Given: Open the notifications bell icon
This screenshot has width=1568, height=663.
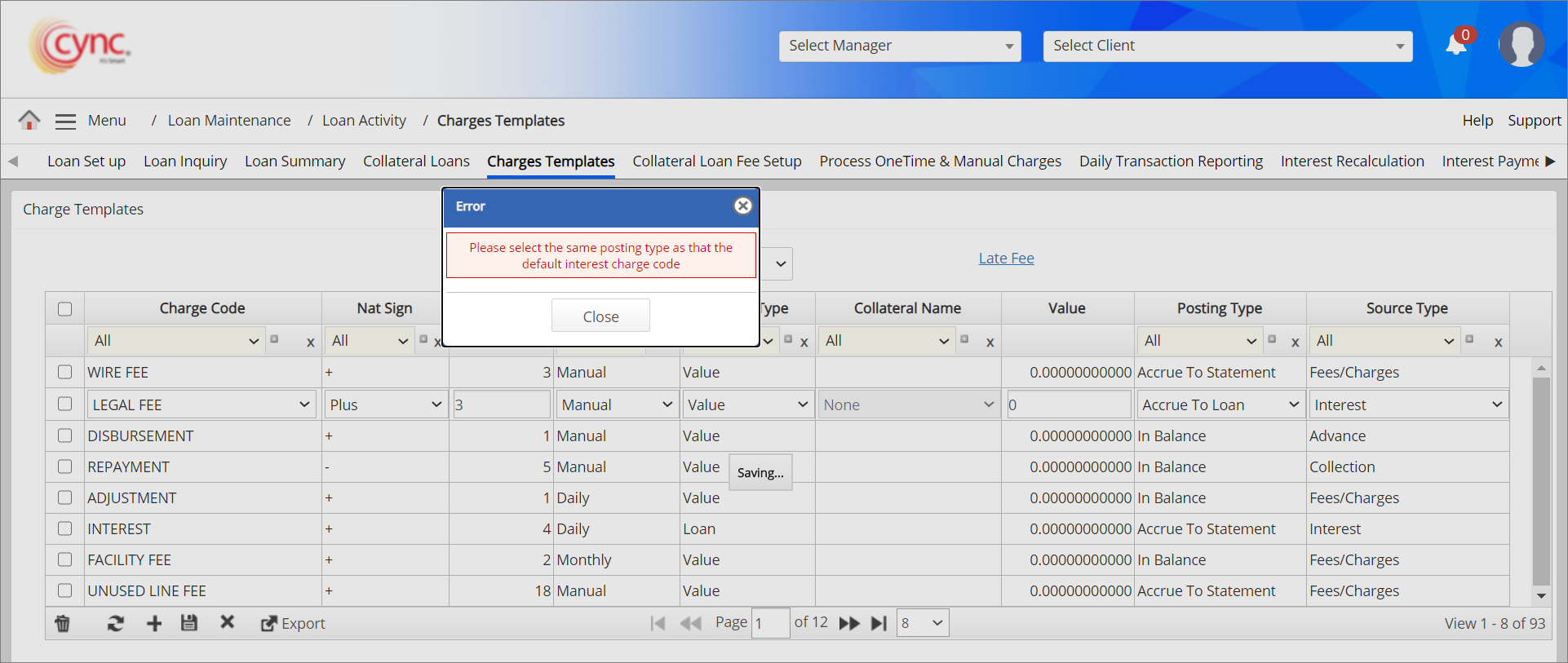Looking at the screenshot, I should [1456, 44].
